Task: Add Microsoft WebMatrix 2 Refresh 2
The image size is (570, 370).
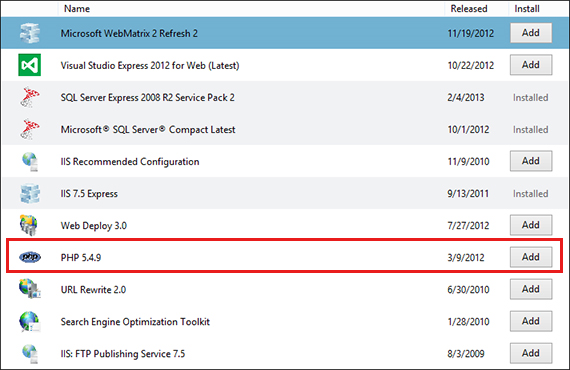Action: coord(531,33)
